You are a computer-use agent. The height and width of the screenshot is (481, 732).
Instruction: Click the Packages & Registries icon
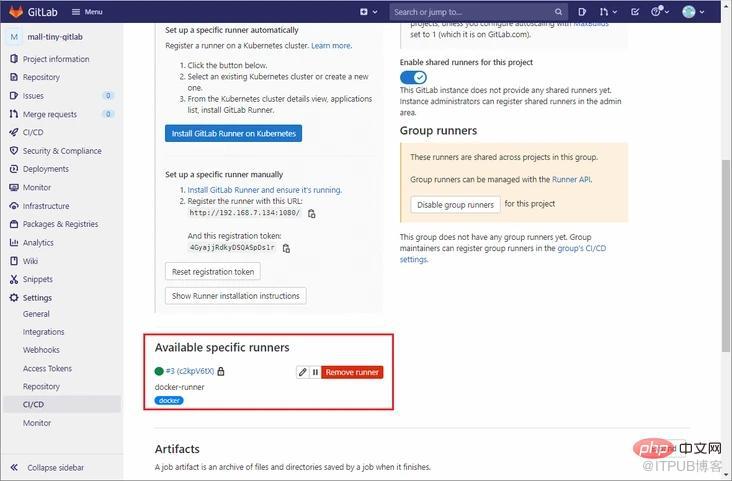(x=14, y=224)
